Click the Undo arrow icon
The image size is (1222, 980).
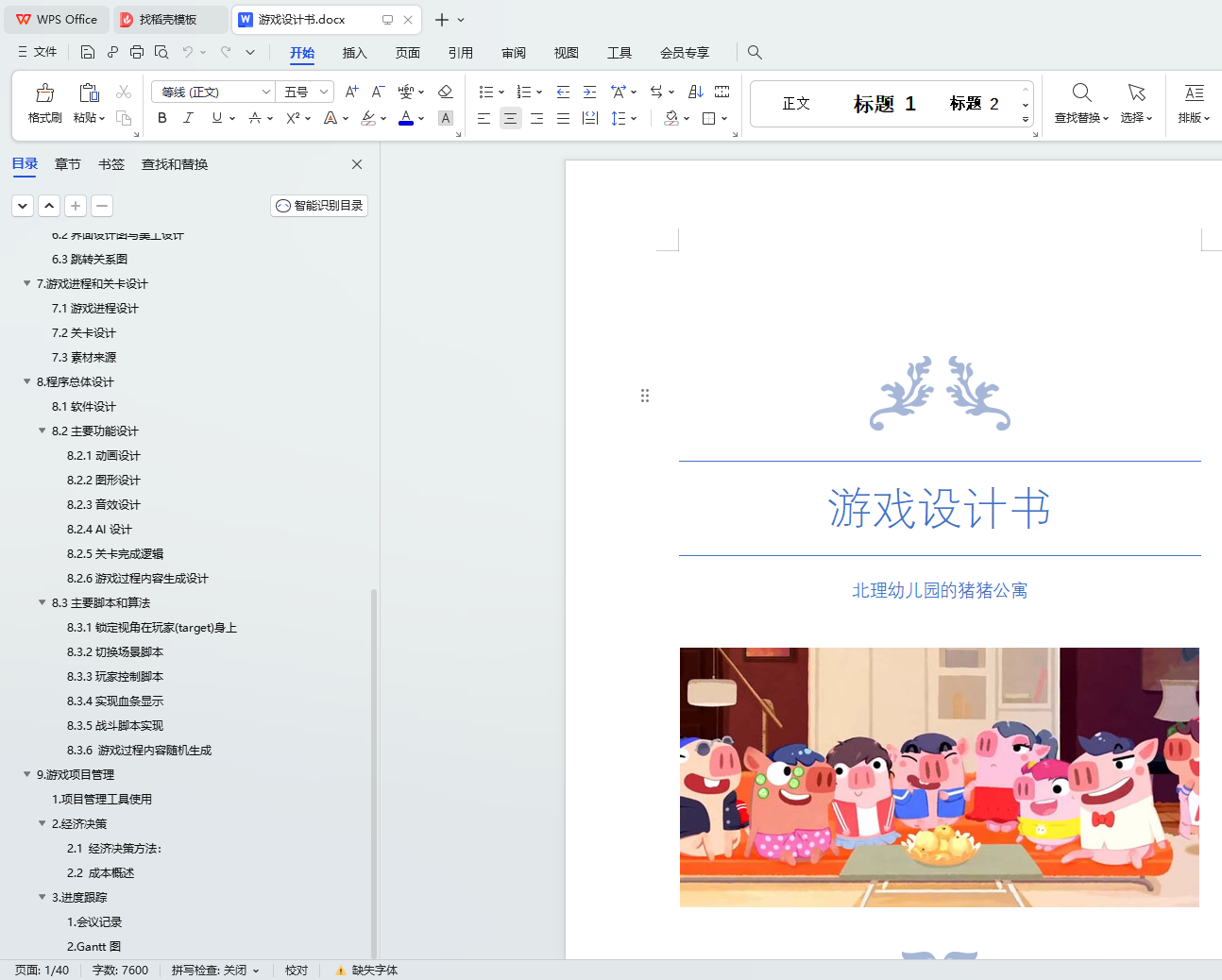tap(188, 52)
